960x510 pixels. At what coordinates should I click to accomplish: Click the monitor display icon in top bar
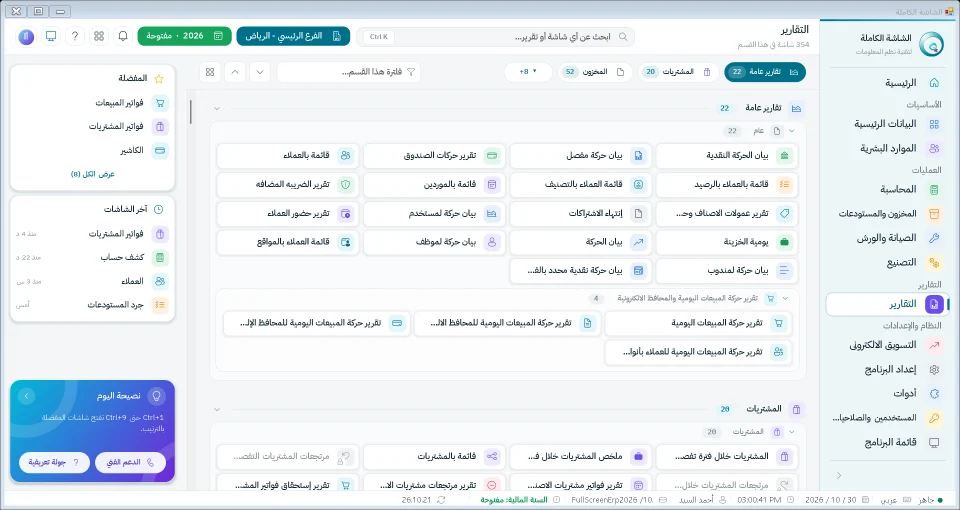[x=51, y=36]
